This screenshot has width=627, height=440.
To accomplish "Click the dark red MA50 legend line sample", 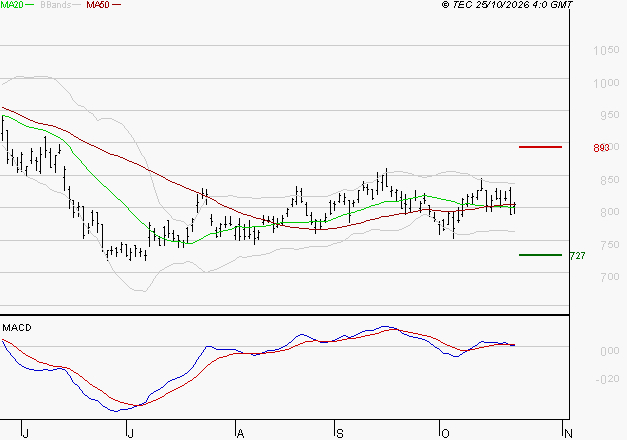I will [116, 5].
